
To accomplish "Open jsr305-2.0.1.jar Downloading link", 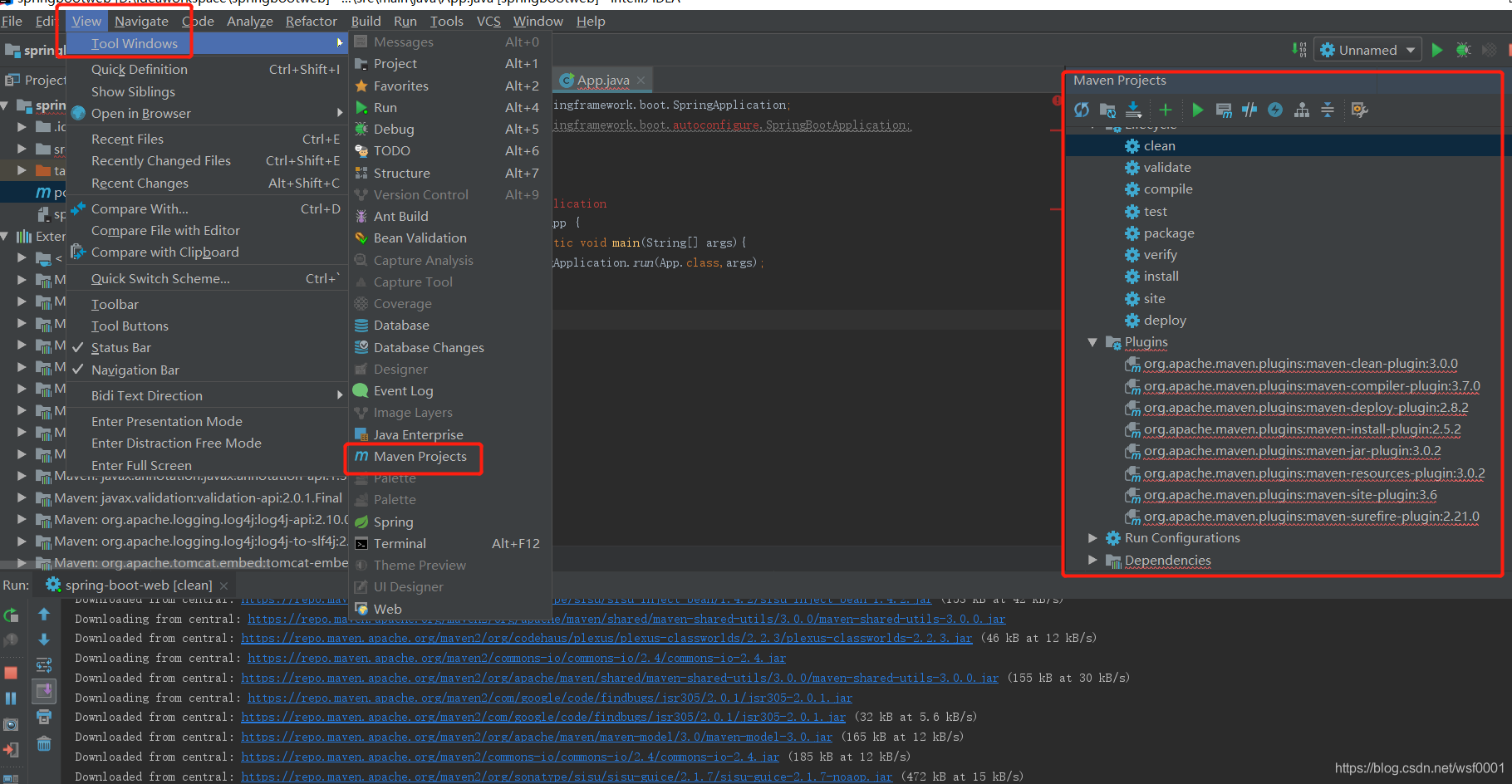I will coord(550,698).
